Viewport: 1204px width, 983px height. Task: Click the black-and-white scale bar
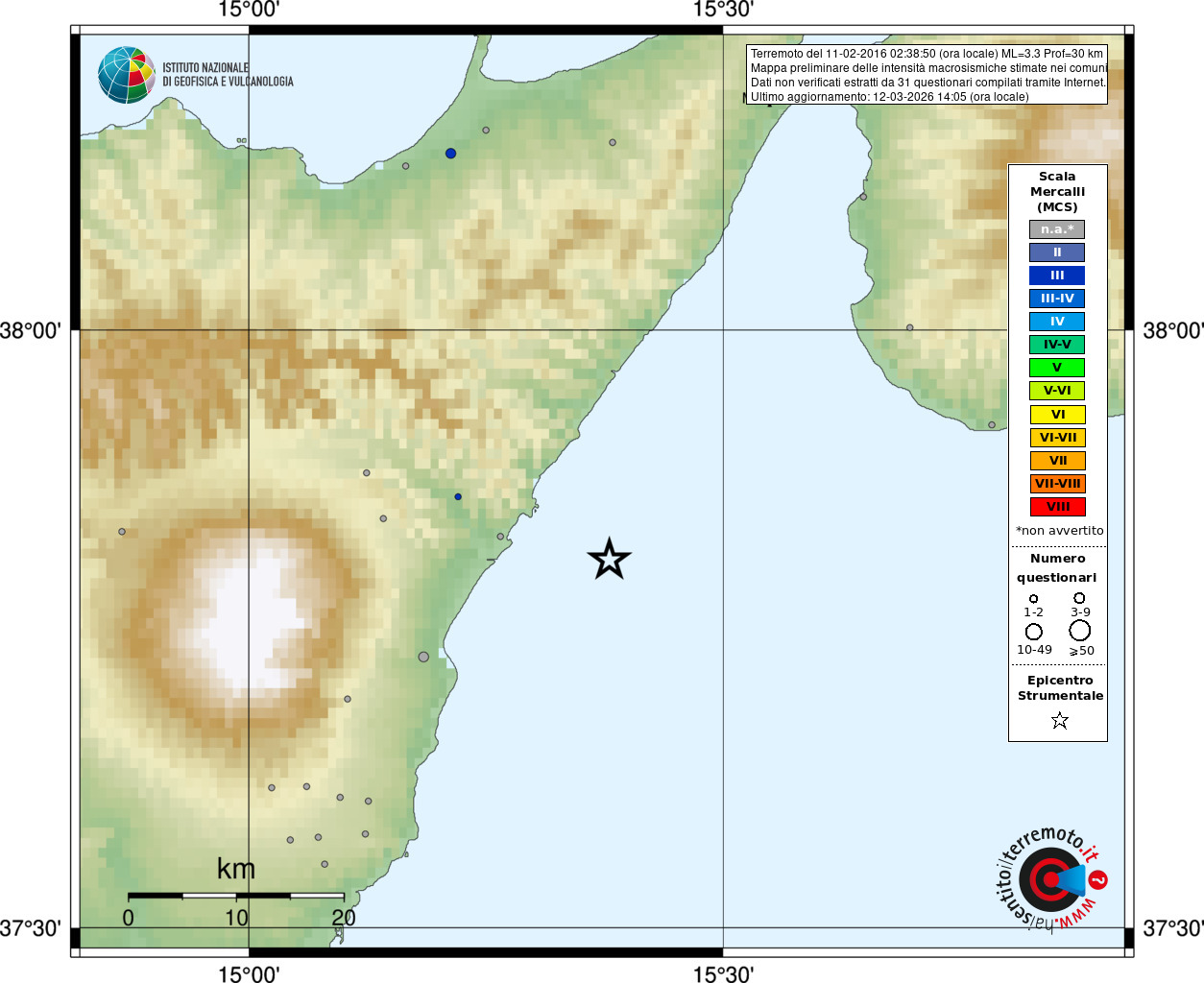tap(236, 896)
